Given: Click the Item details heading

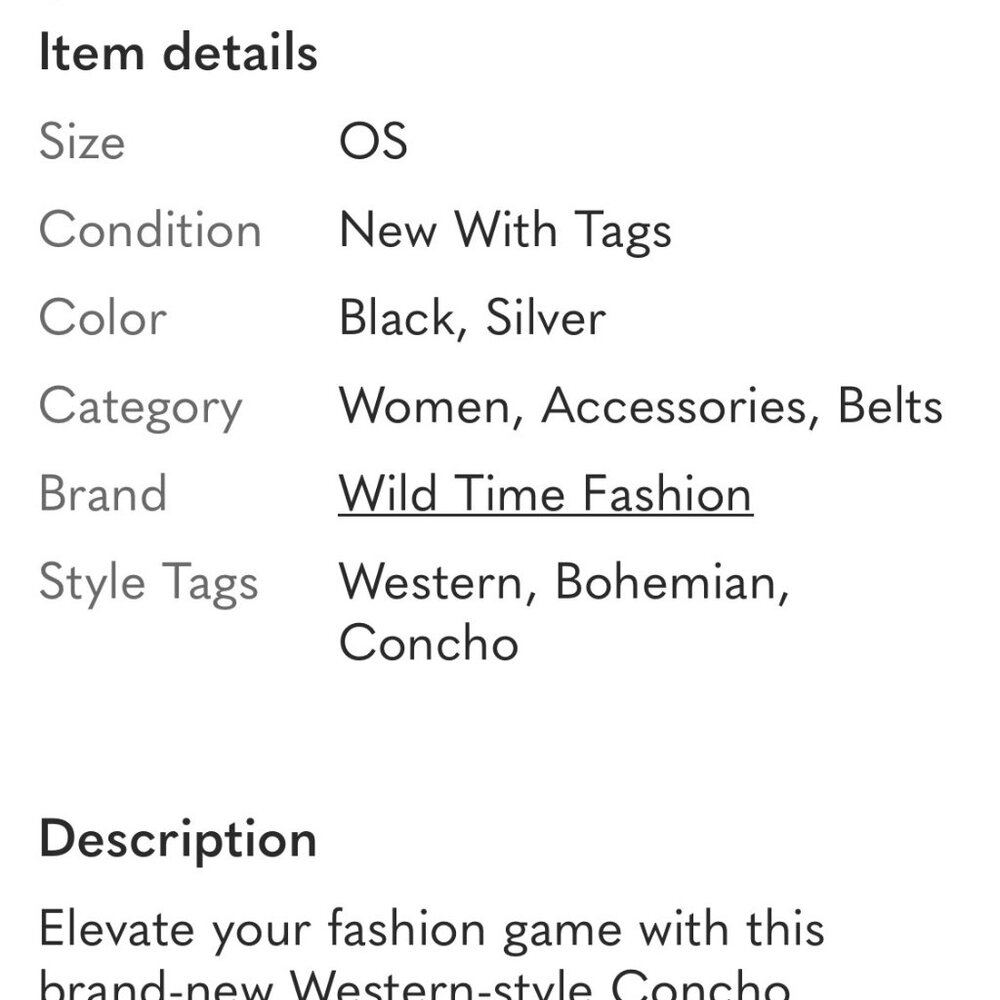Looking at the screenshot, I should tap(178, 53).
